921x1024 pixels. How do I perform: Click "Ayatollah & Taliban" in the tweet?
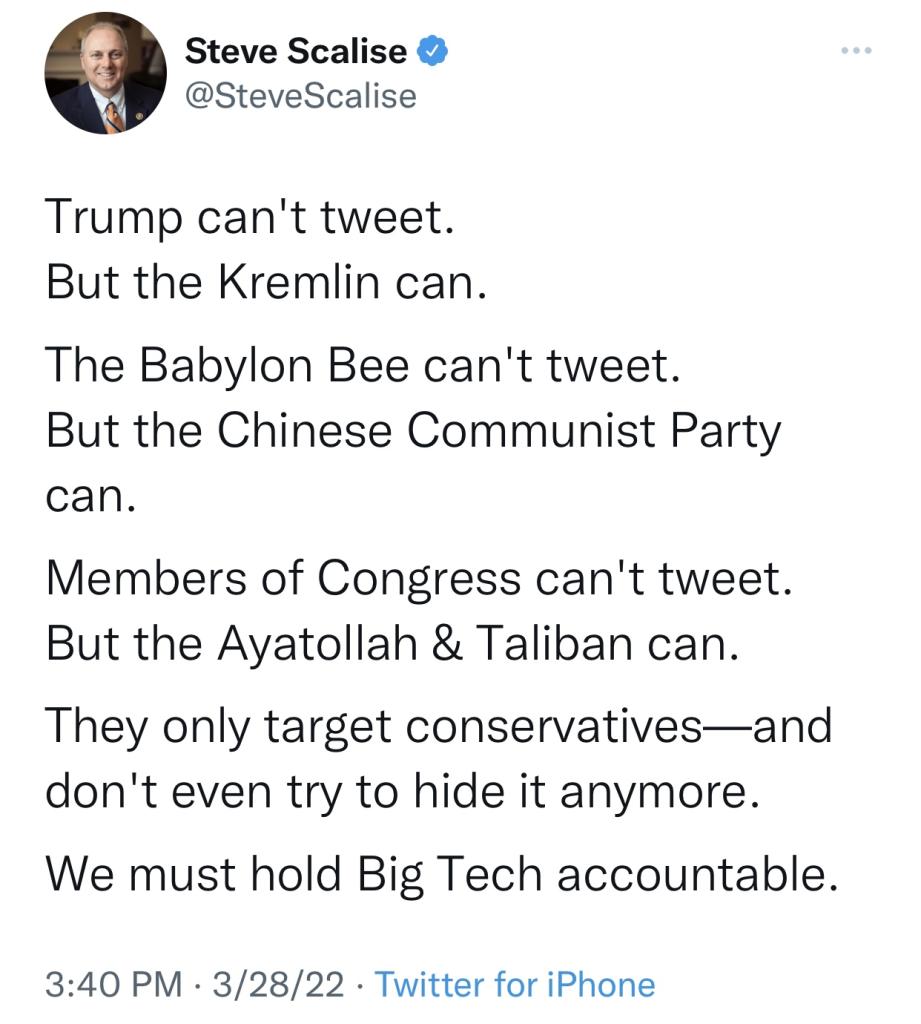[443, 645]
